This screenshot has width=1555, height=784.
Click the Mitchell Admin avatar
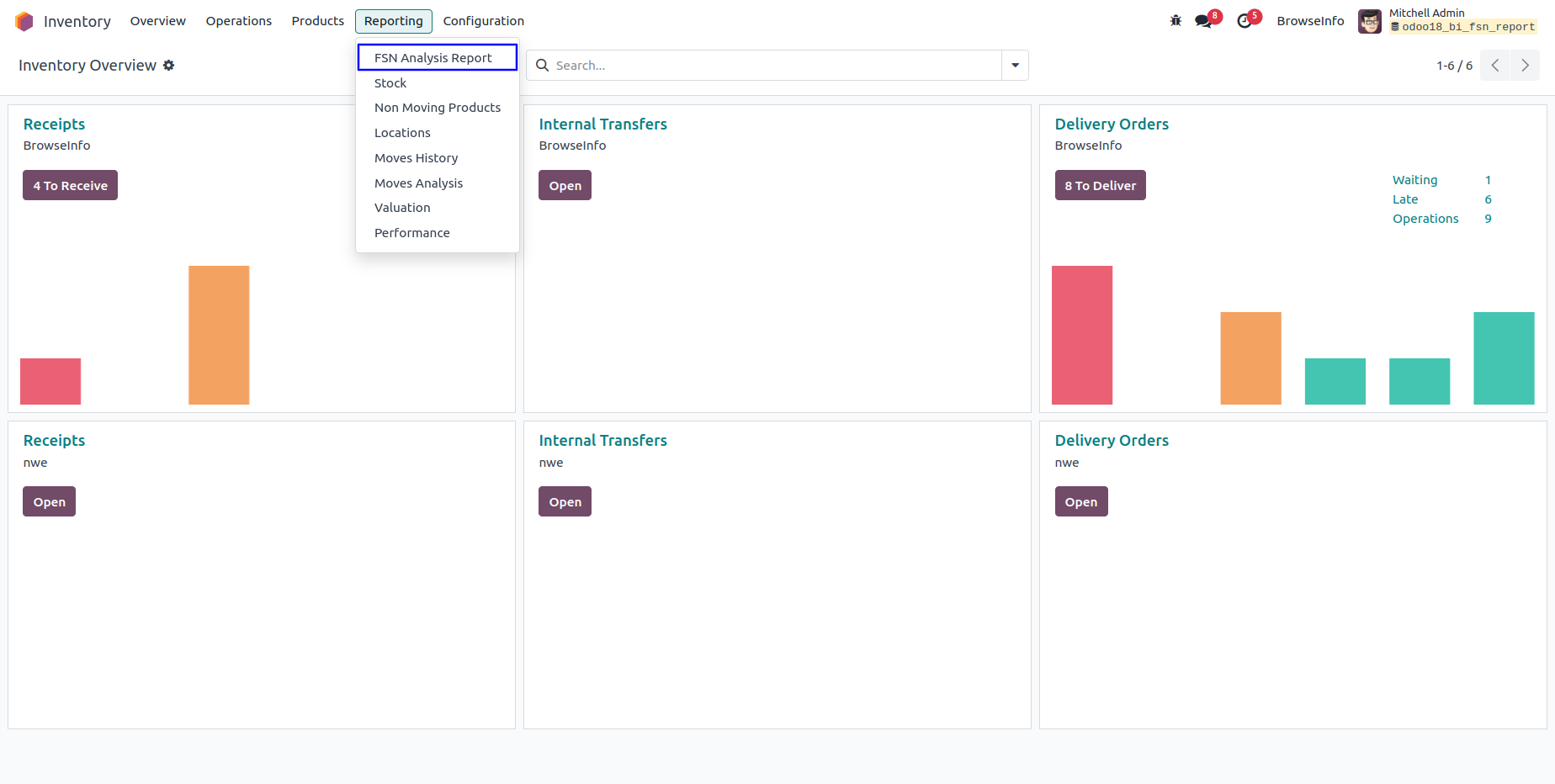click(x=1369, y=21)
